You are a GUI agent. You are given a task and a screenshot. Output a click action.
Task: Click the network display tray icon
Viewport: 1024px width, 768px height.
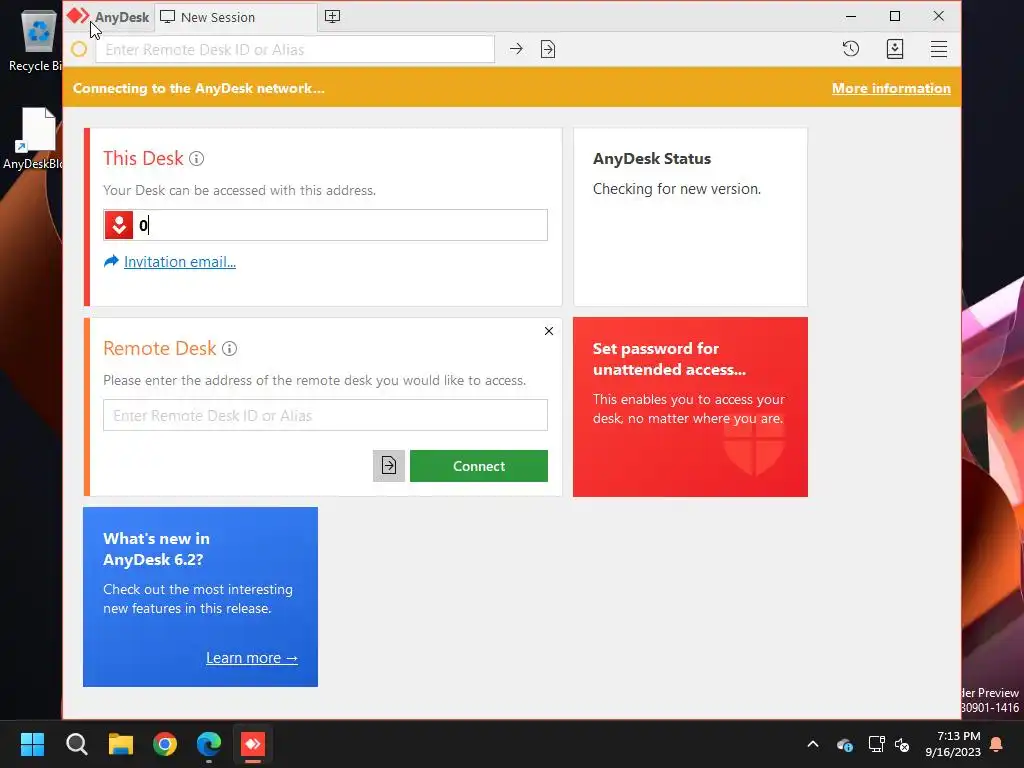876,744
